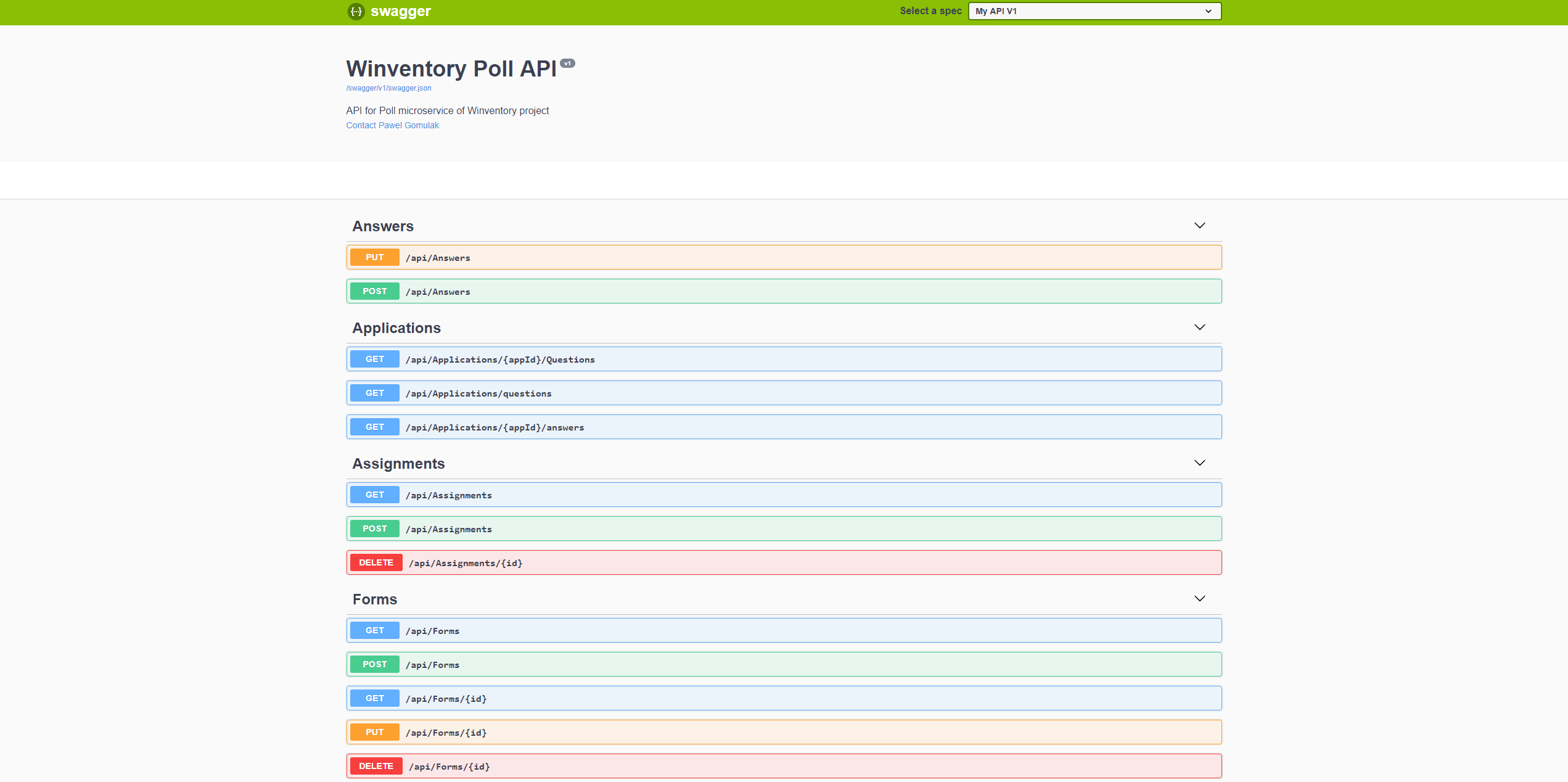Collapse the Applications section chevron
The height and width of the screenshot is (782, 1568).
1199,327
